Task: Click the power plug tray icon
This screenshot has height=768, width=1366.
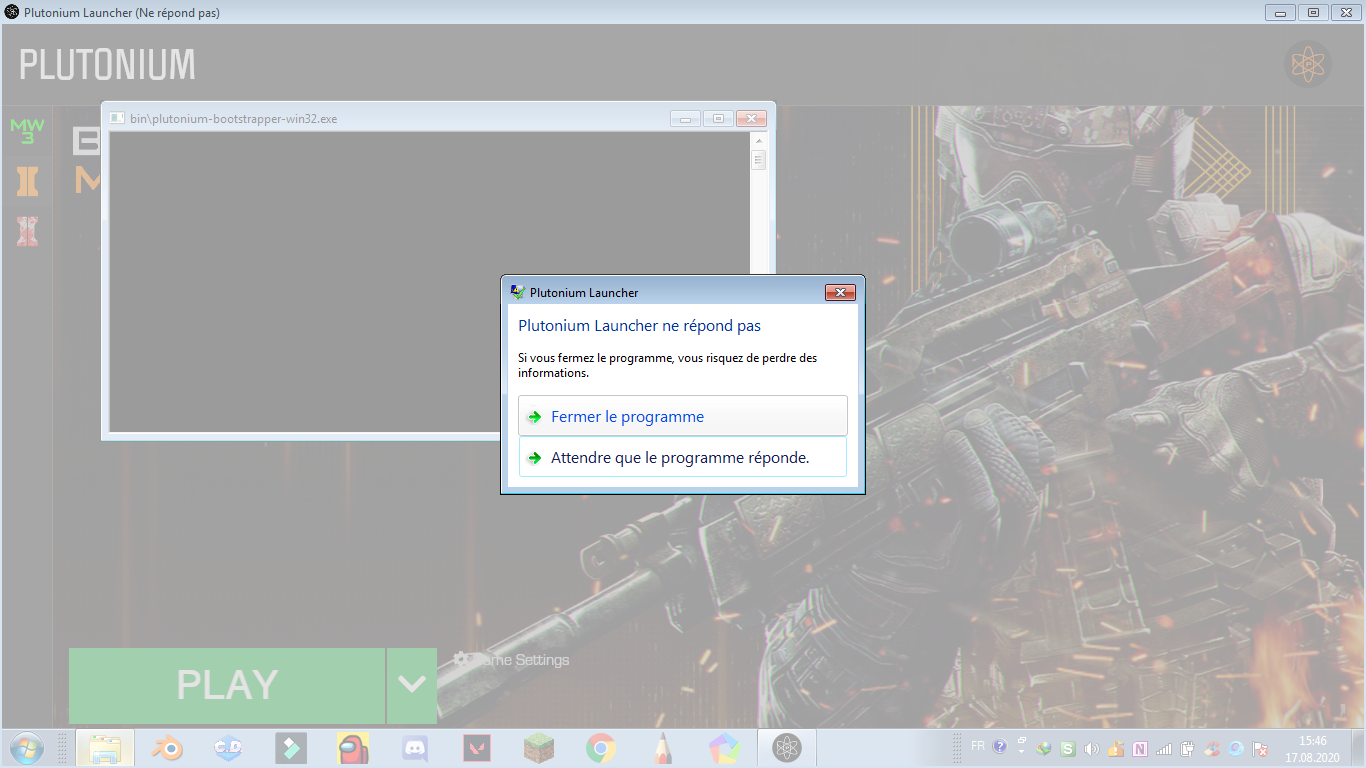Action: (x=1187, y=748)
